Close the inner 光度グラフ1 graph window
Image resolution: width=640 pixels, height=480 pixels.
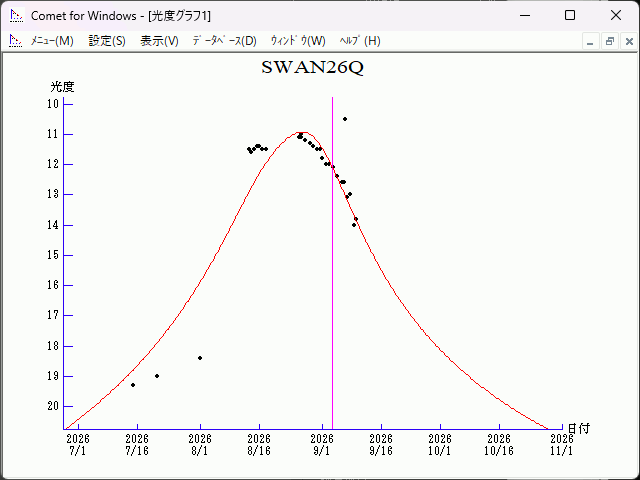pos(629,41)
